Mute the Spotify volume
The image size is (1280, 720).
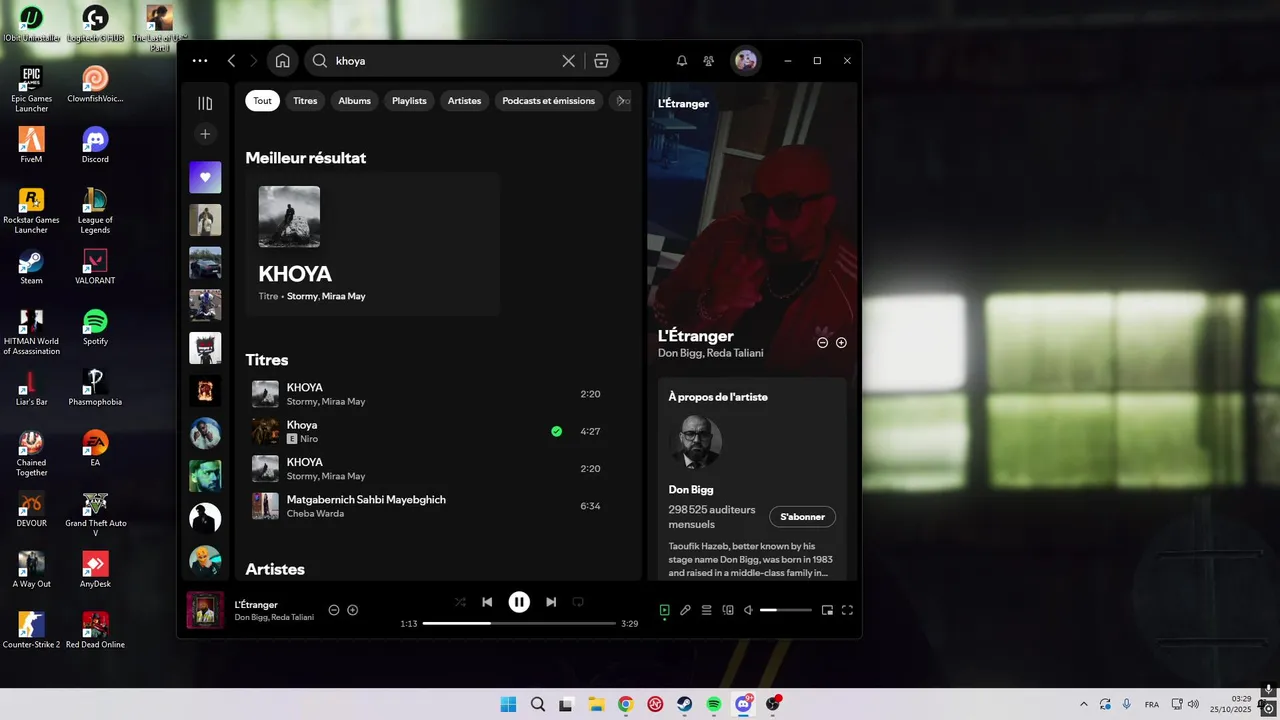(748, 610)
